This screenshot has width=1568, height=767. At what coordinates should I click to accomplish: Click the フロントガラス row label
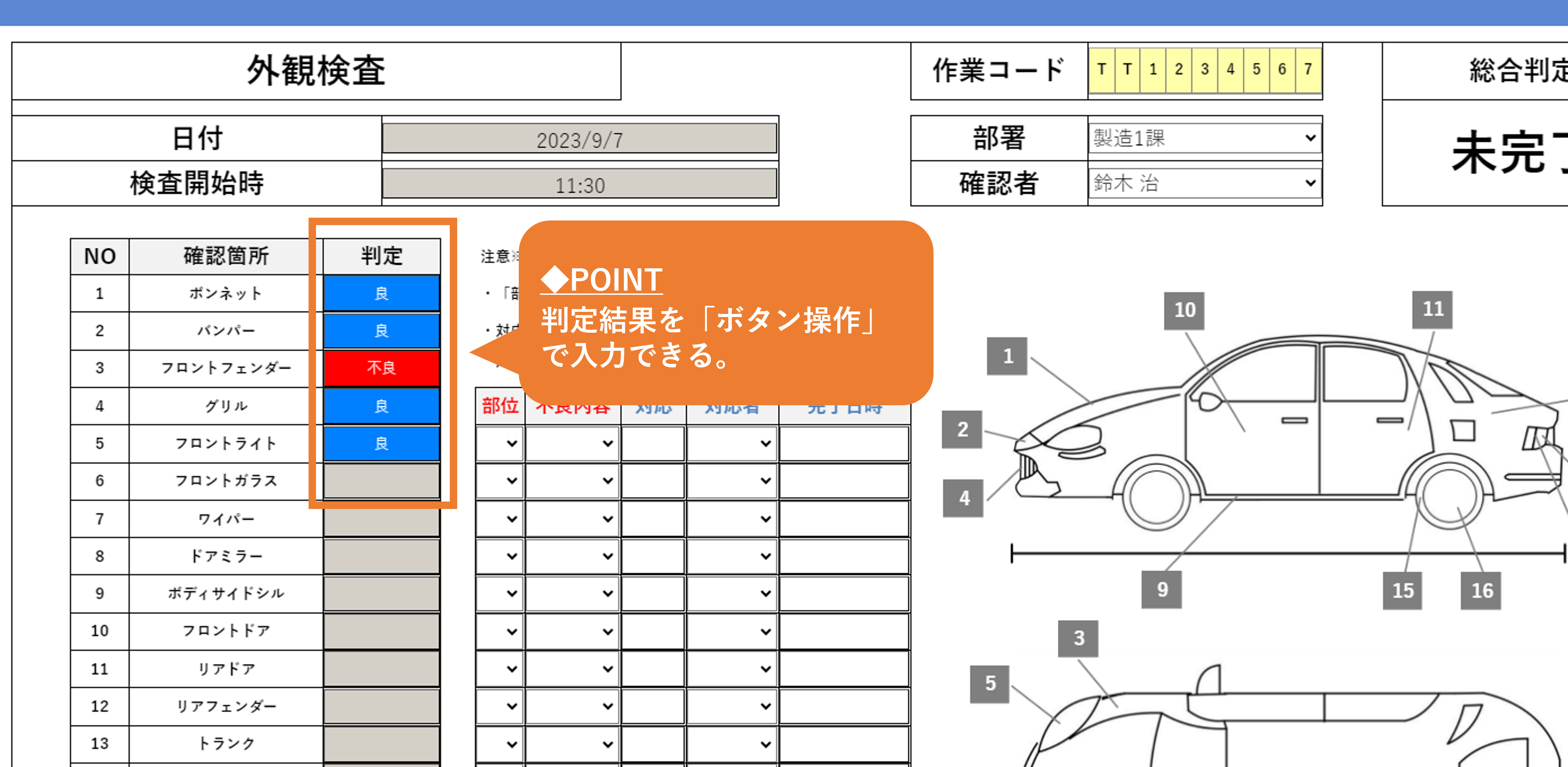(x=226, y=481)
